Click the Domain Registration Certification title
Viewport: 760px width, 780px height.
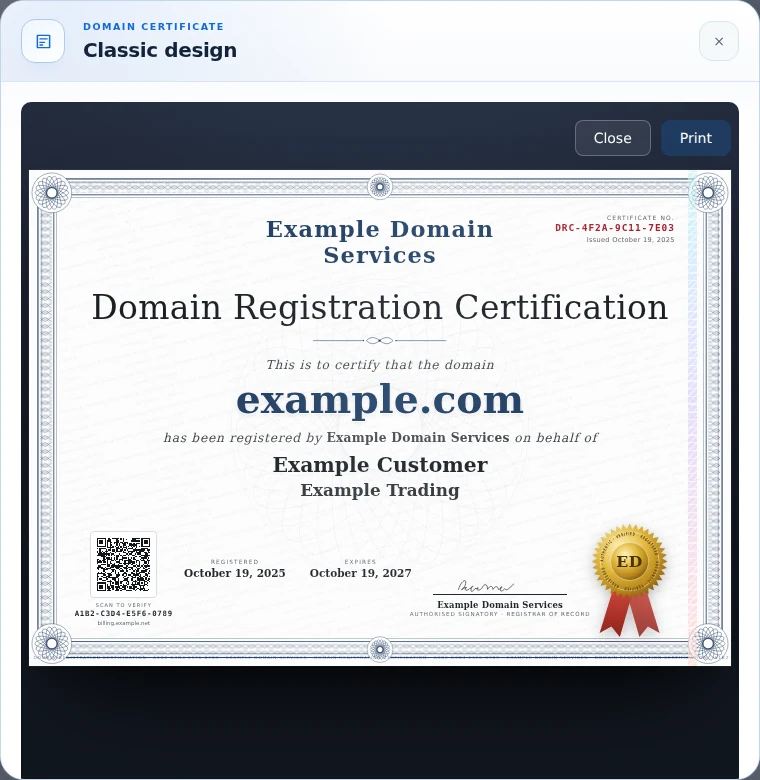point(380,307)
